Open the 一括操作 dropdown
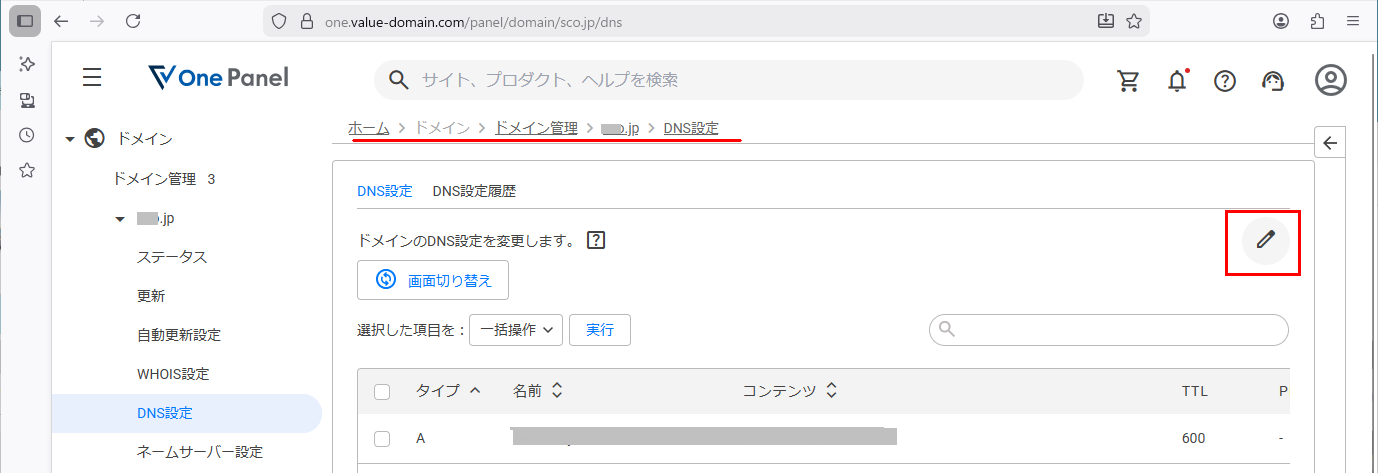This screenshot has height=473, width=1378. coord(516,330)
